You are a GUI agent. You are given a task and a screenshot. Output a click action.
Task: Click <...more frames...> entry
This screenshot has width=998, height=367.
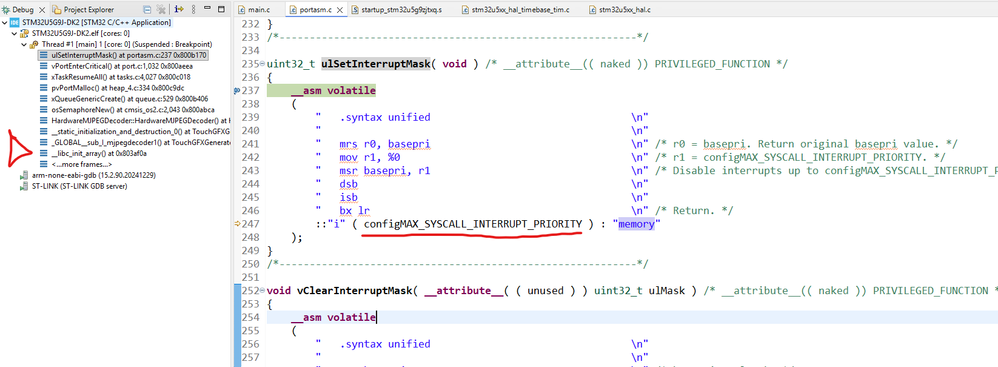(77, 164)
